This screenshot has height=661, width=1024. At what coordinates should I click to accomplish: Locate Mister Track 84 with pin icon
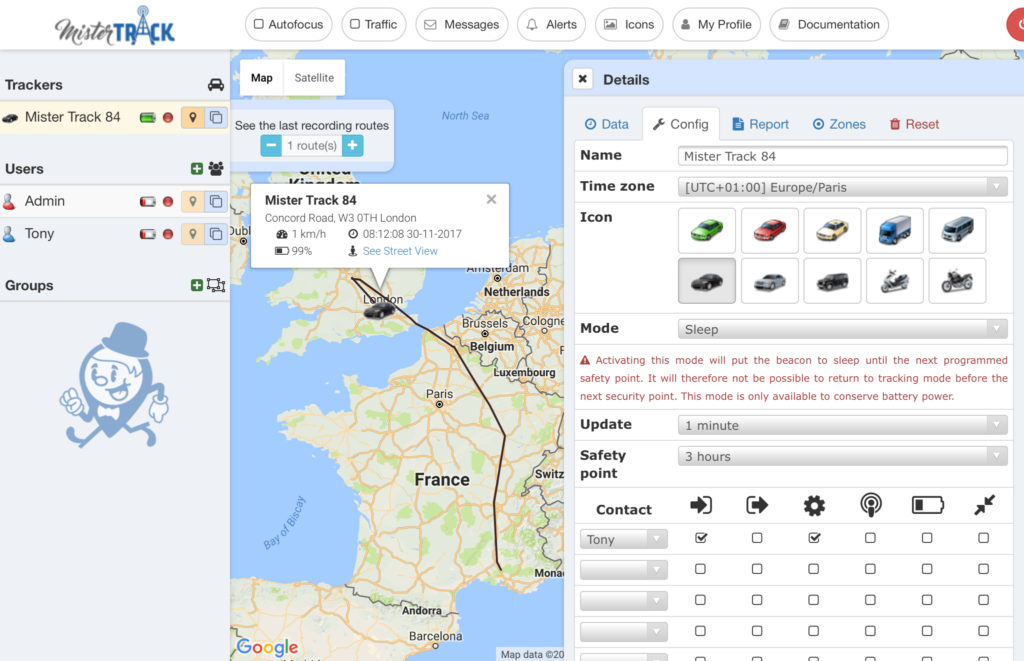click(x=193, y=118)
